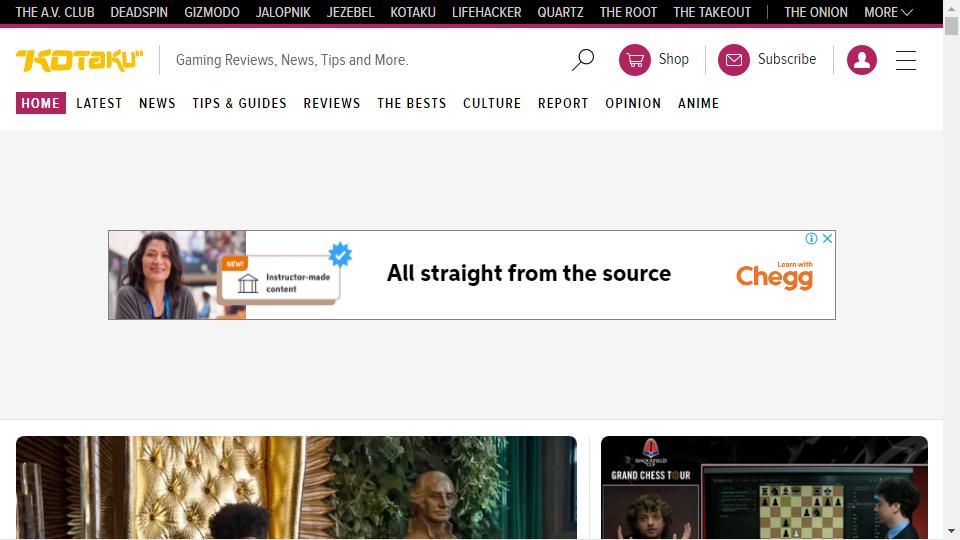
Task: Visit the JEZEBEL site
Action: point(350,12)
